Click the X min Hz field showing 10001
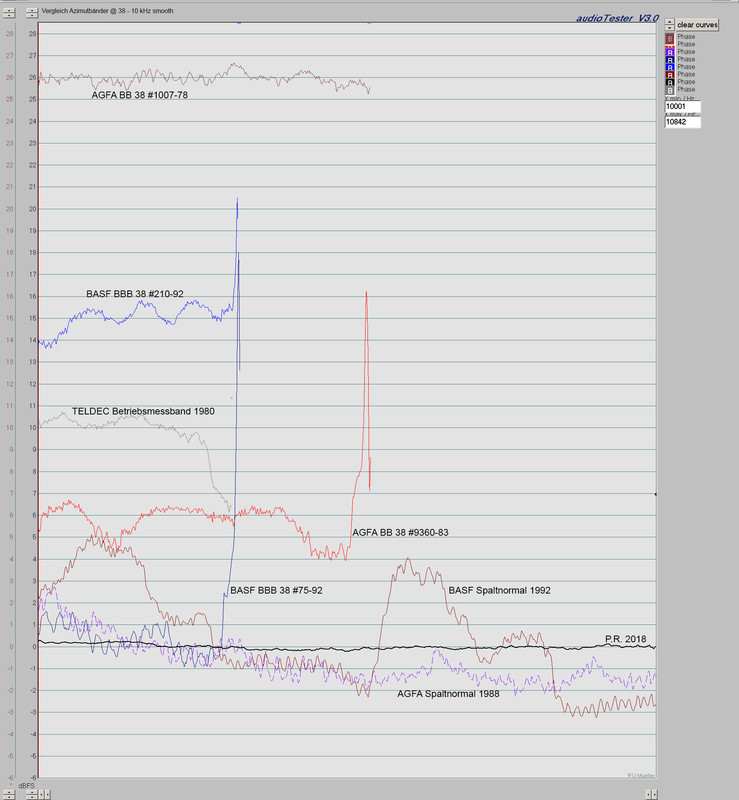The image size is (739, 800). [x=683, y=106]
